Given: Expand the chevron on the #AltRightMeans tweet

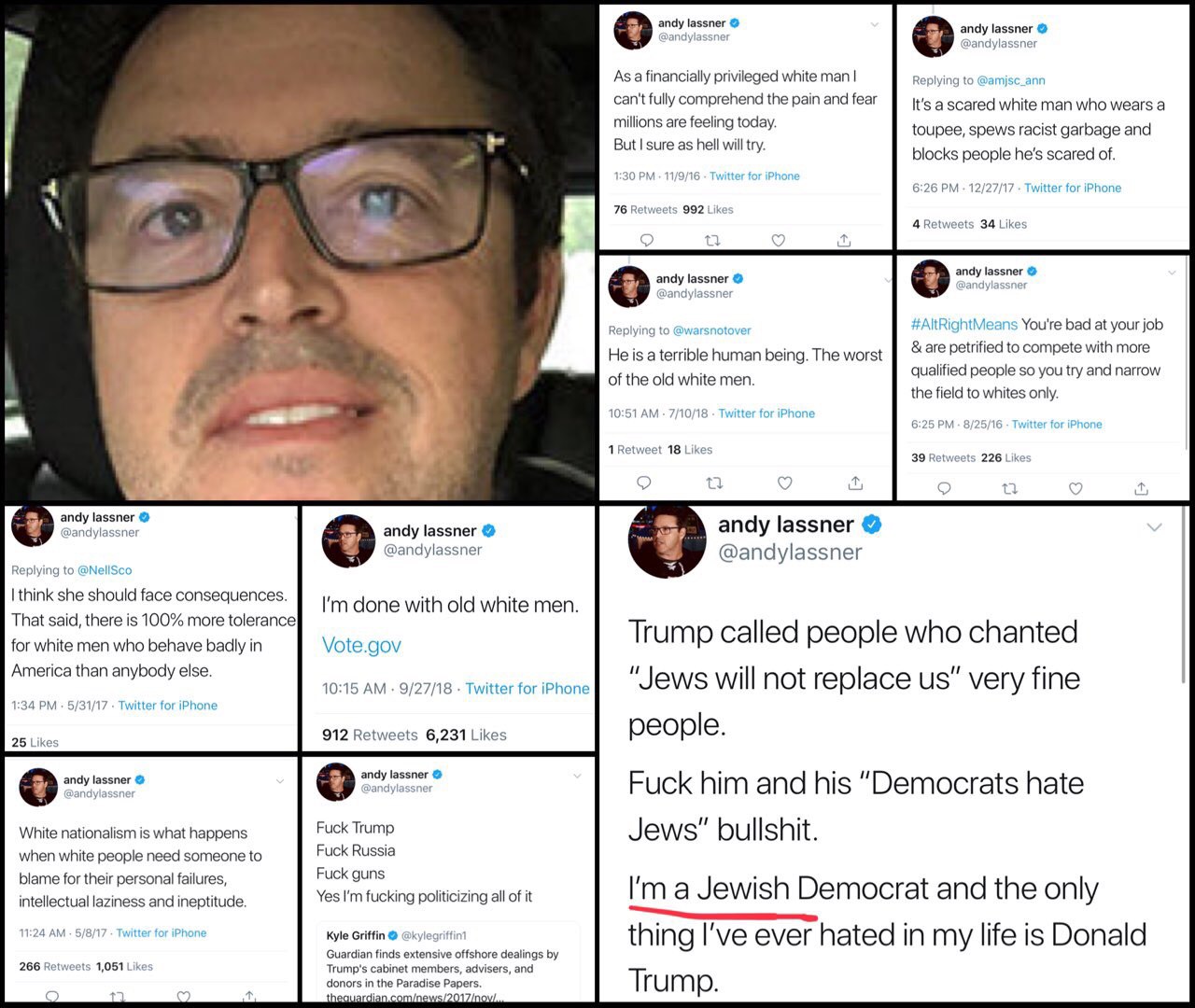Looking at the screenshot, I should pyautogui.click(x=1172, y=273).
